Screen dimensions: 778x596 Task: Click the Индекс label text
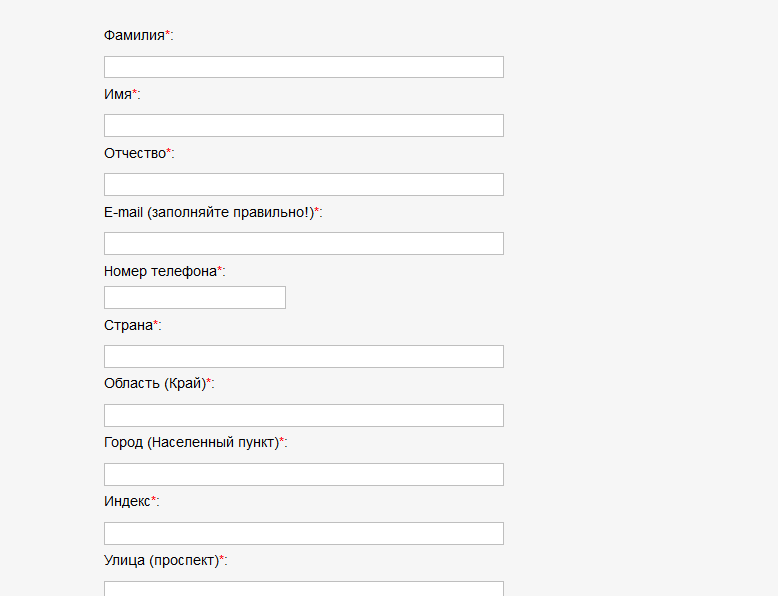pos(127,502)
